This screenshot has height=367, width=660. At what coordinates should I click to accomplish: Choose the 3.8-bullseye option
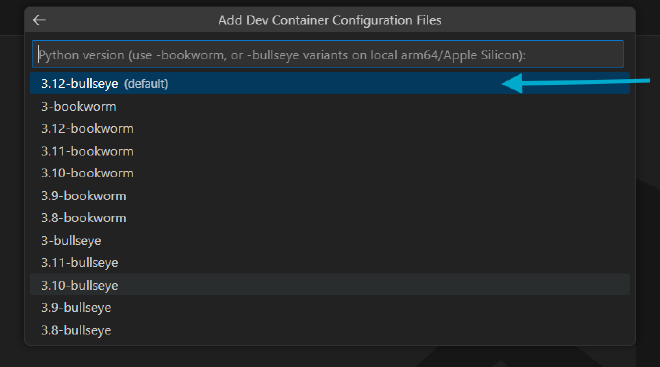click(x=330, y=330)
